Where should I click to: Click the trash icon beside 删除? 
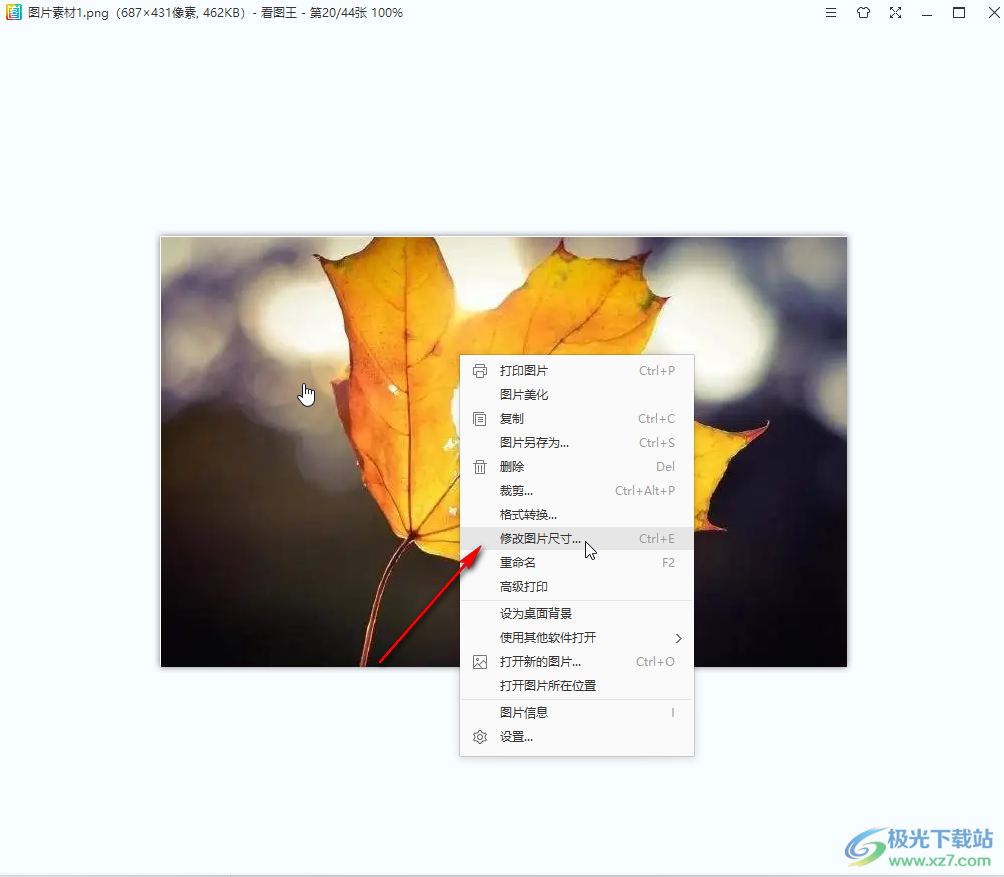pyautogui.click(x=480, y=467)
